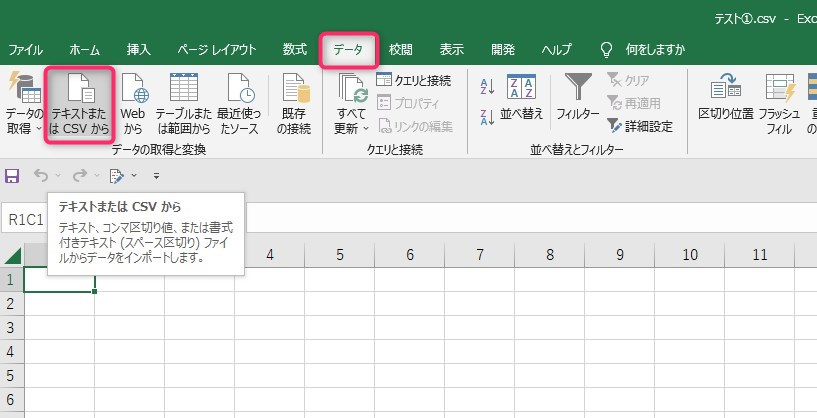Click the Web から icon
The width and height of the screenshot is (817, 418).
(x=133, y=104)
